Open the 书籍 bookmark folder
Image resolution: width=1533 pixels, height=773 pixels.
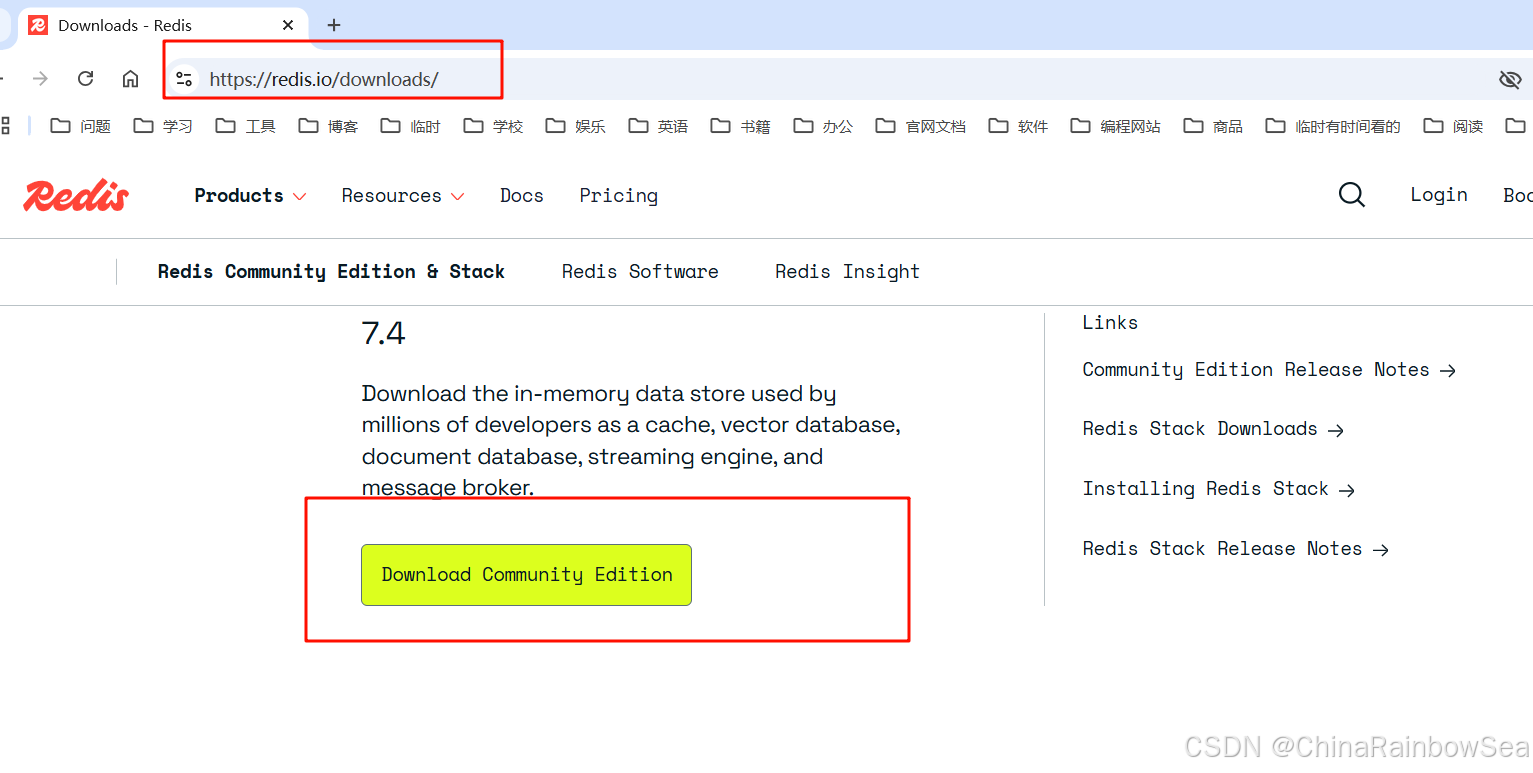click(741, 126)
